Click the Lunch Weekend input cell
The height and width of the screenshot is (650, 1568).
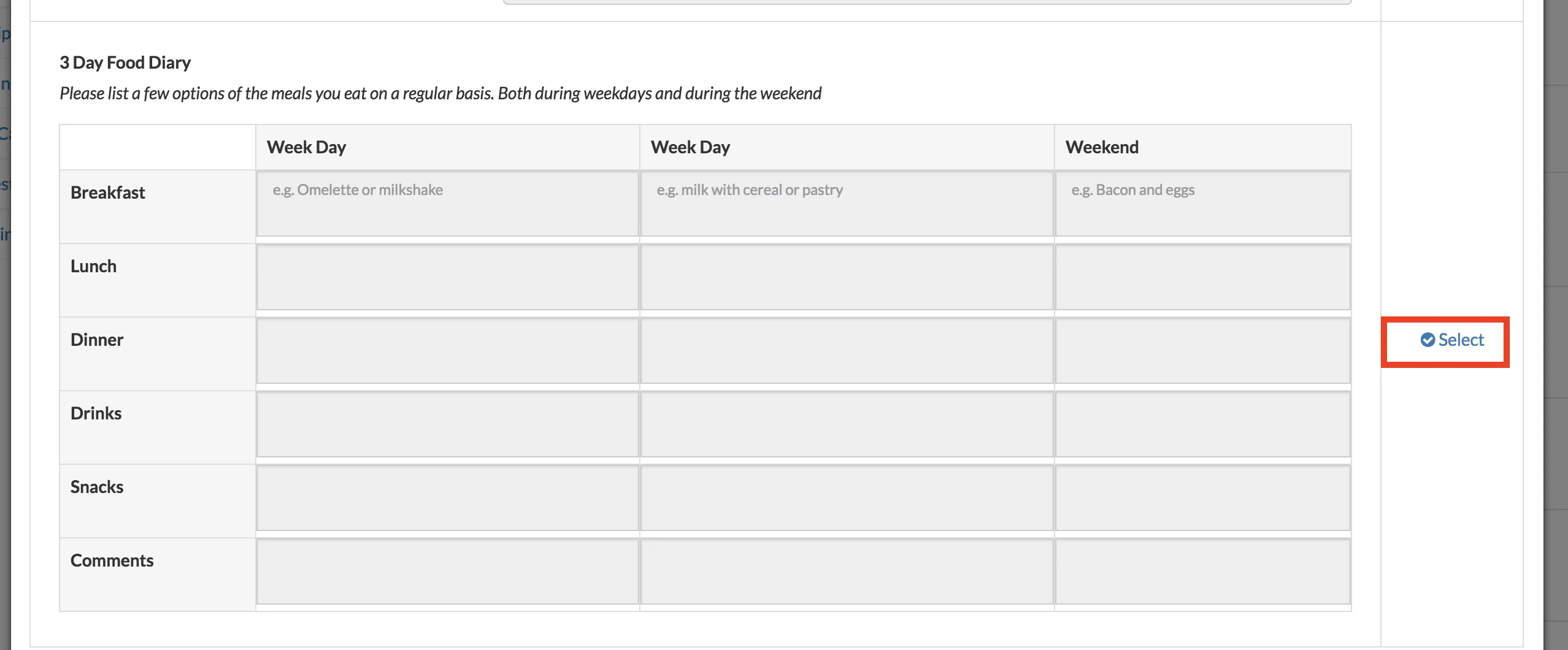click(1202, 277)
